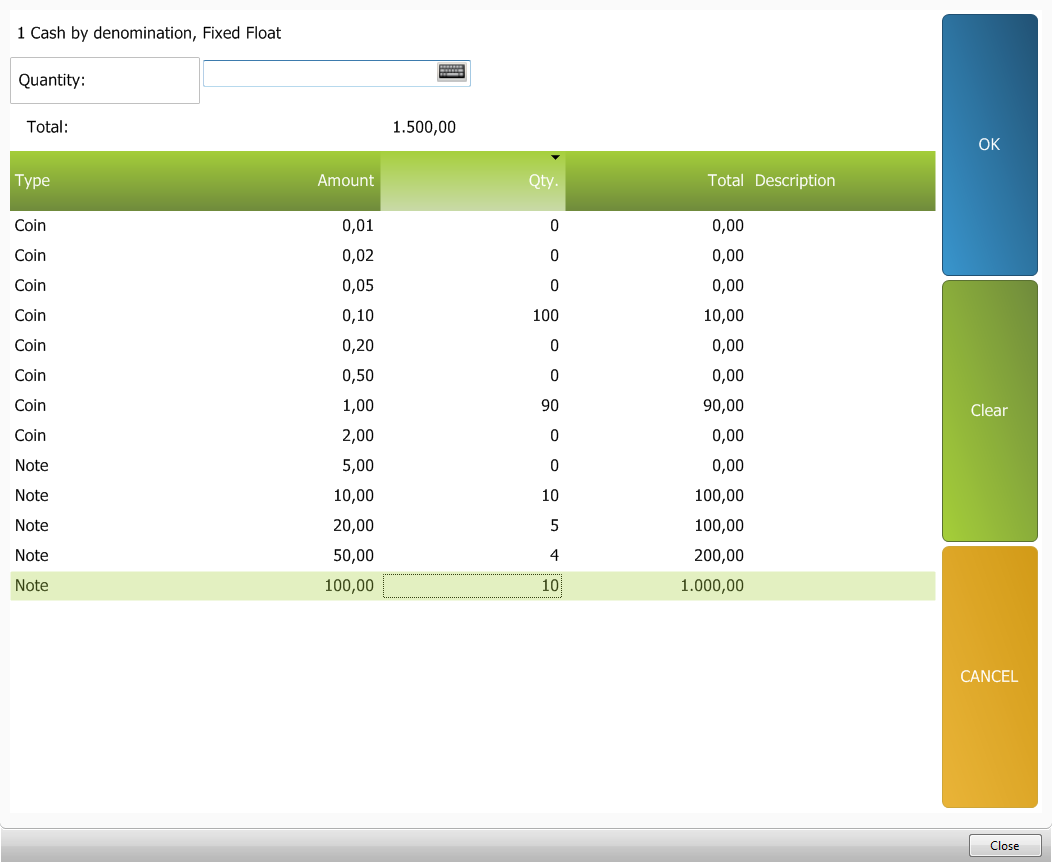Click quantity 90 for Coin 1,00
The width and height of the screenshot is (1052, 862).
[549, 405]
